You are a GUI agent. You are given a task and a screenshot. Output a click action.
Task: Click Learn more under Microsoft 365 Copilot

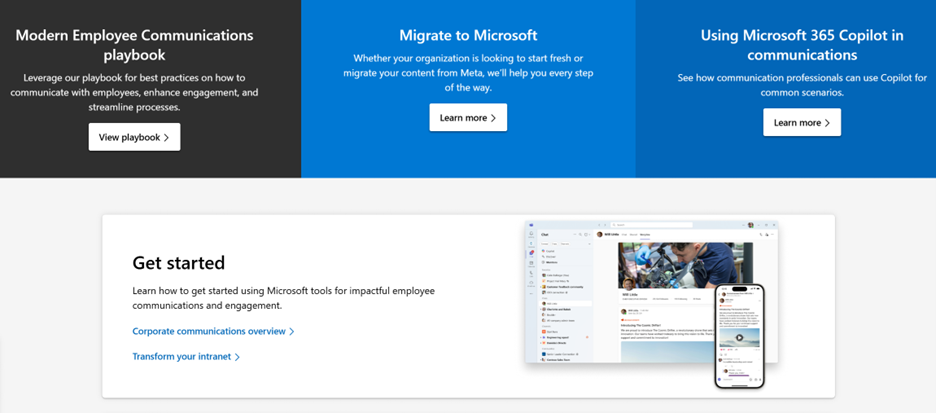click(x=802, y=122)
